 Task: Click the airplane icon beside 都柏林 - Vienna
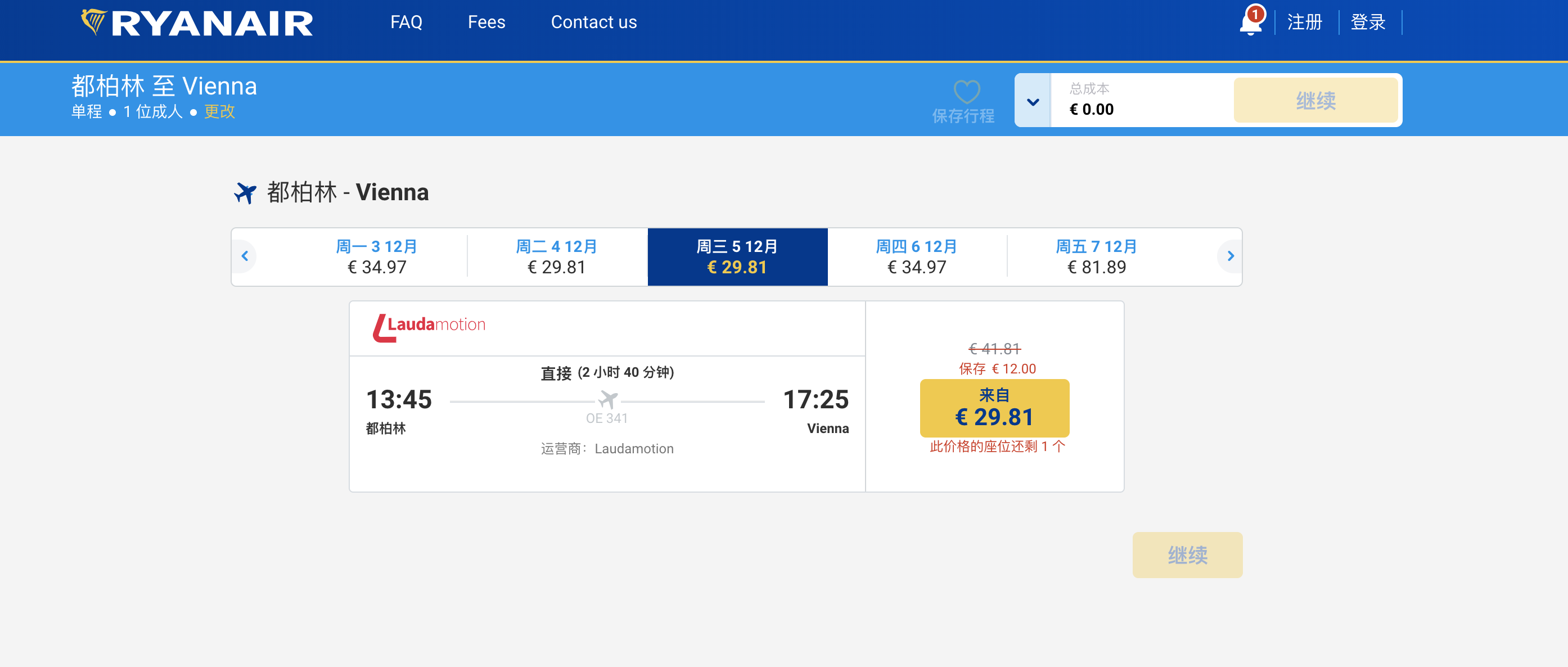point(245,193)
